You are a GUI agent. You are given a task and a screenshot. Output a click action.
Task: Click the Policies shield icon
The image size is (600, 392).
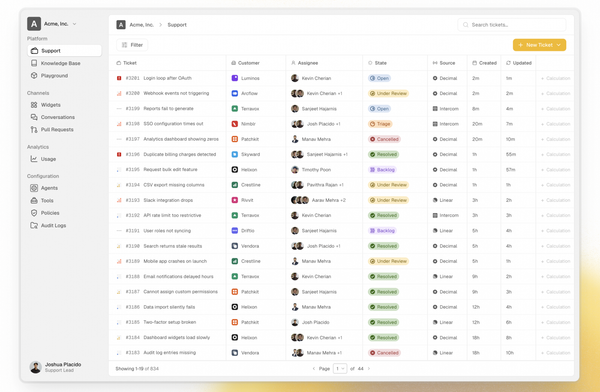click(34, 213)
